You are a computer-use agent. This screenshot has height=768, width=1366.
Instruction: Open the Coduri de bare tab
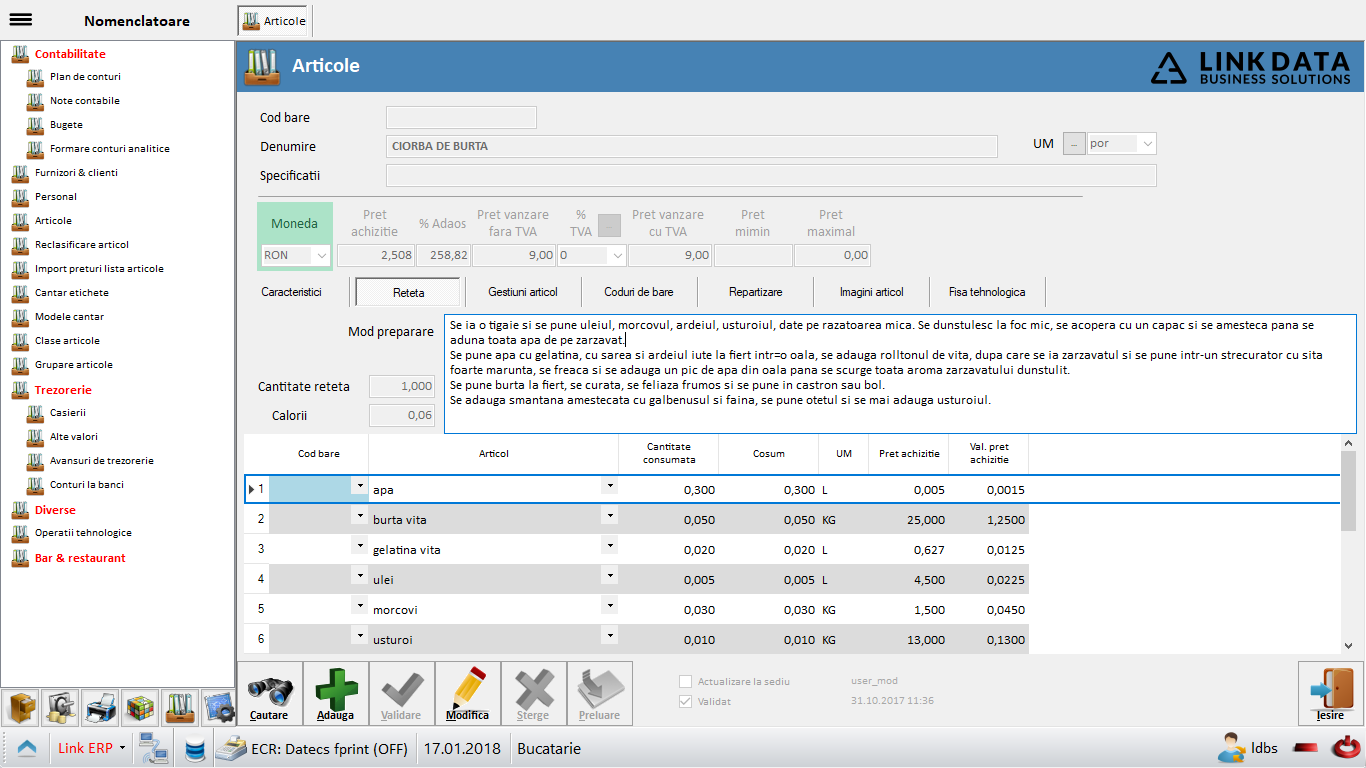click(x=639, y=292)
